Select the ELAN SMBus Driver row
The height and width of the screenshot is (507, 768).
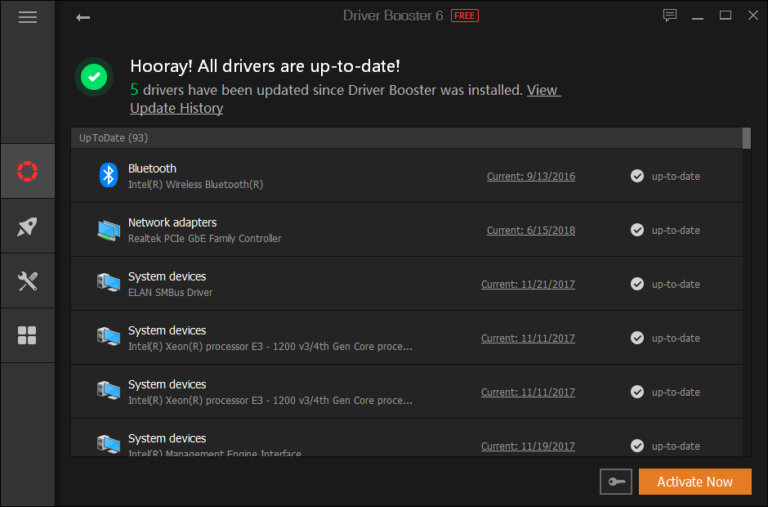(x=300, y=284)
